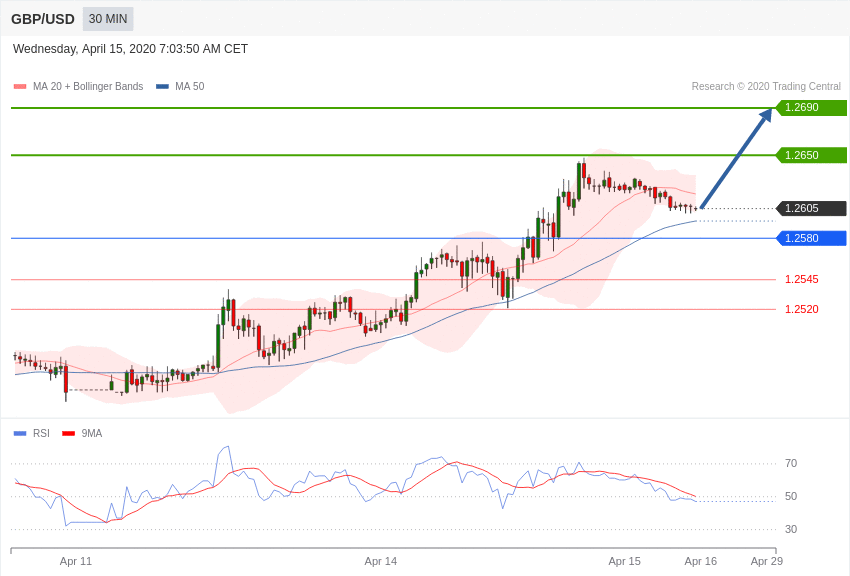Click the MA 50 blue legend swatch
The image size is (850, 576).
coord(162,86)
